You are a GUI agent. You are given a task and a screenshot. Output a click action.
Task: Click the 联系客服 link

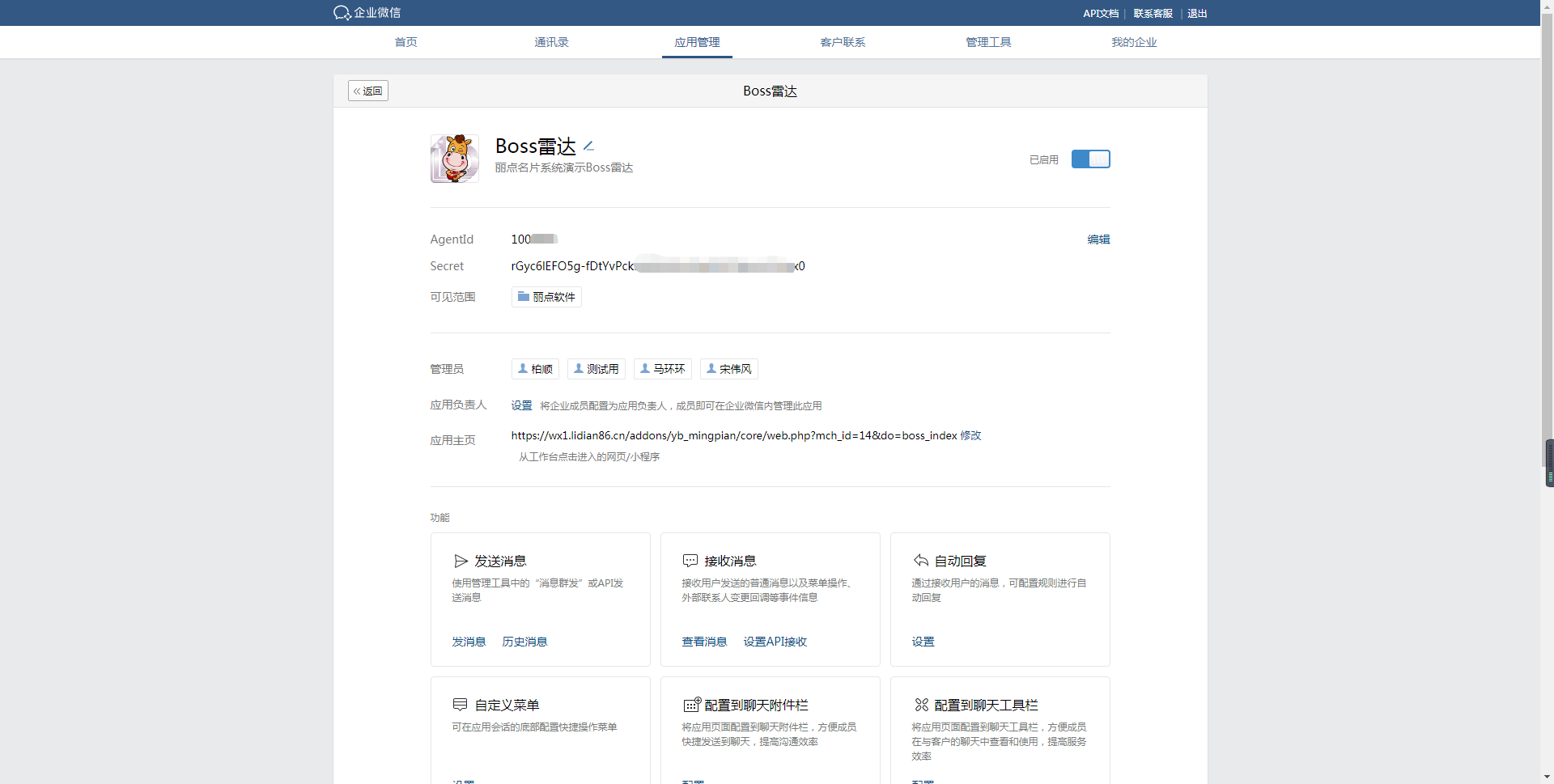coord(1153,13)
